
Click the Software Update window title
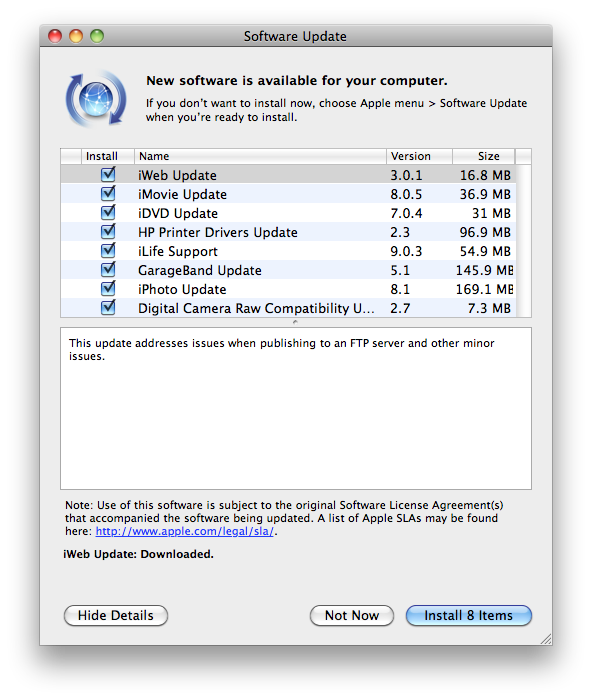[x=295, y=36]
